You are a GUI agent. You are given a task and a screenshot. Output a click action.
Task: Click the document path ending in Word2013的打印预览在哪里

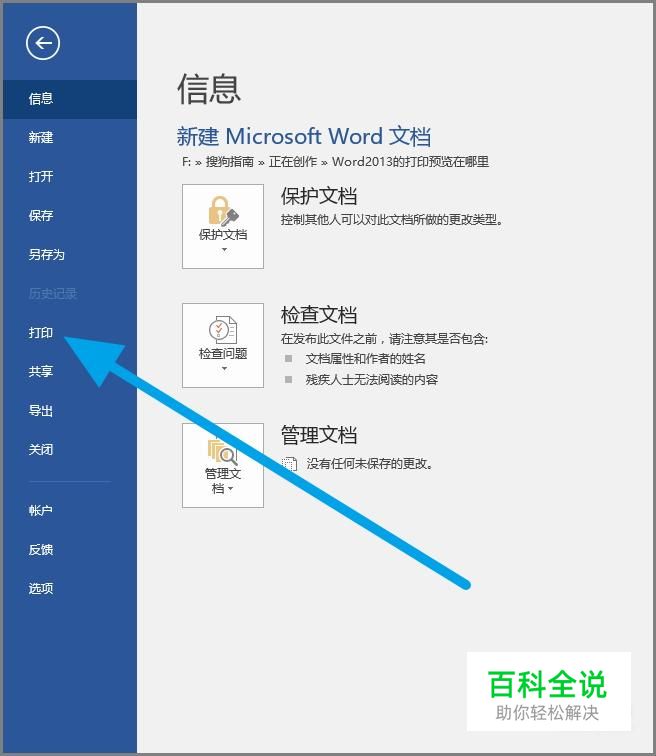tap(335, 162)
